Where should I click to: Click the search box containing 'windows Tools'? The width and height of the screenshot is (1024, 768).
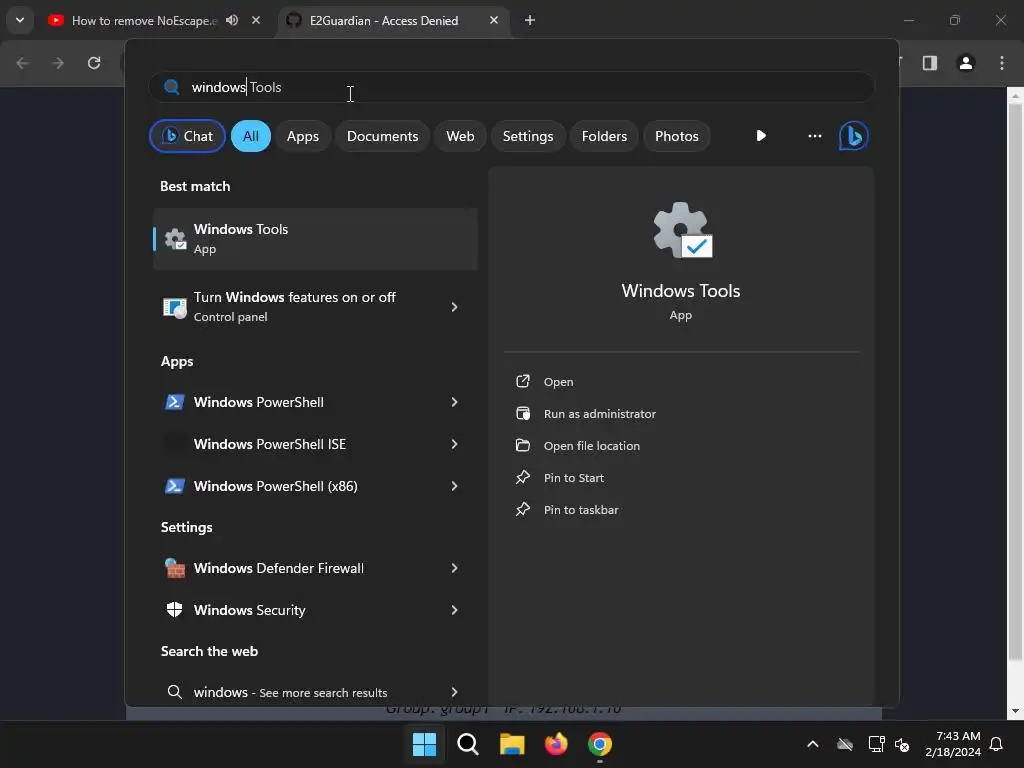pos(512,87)
